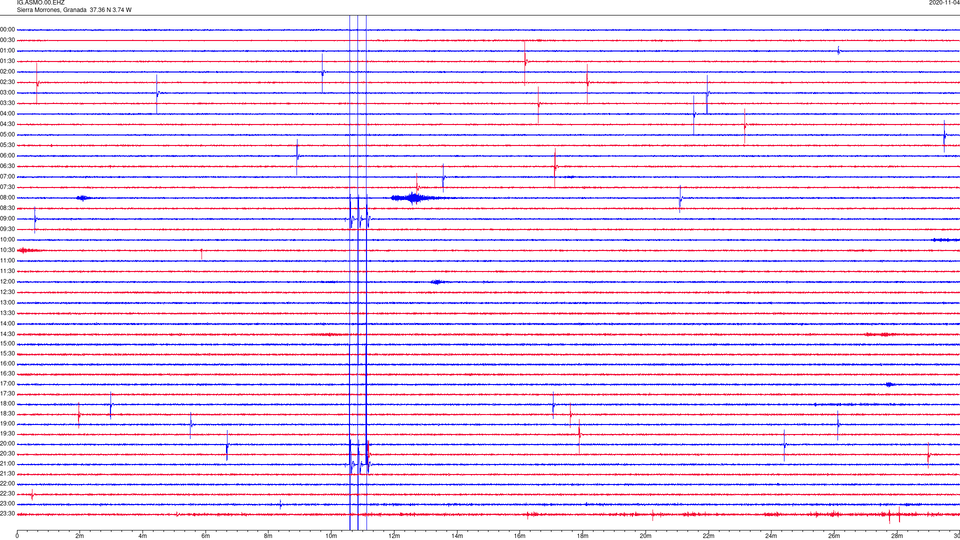Image resolution: width=960 pixels, height=540 pixels.
Task: Select the 00:00 trace time label
Action: [x=7, y=29]
